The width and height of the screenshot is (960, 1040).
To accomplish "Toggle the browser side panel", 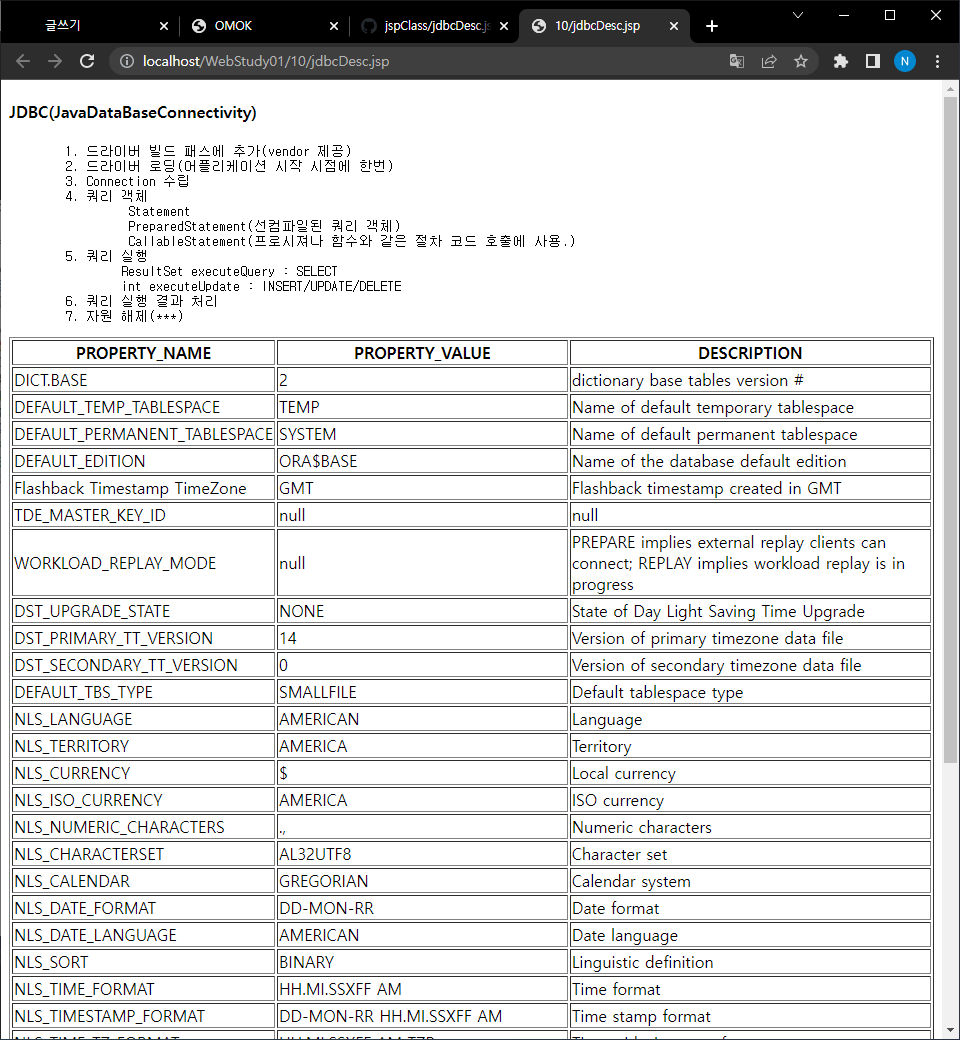I will coord(872,61).
